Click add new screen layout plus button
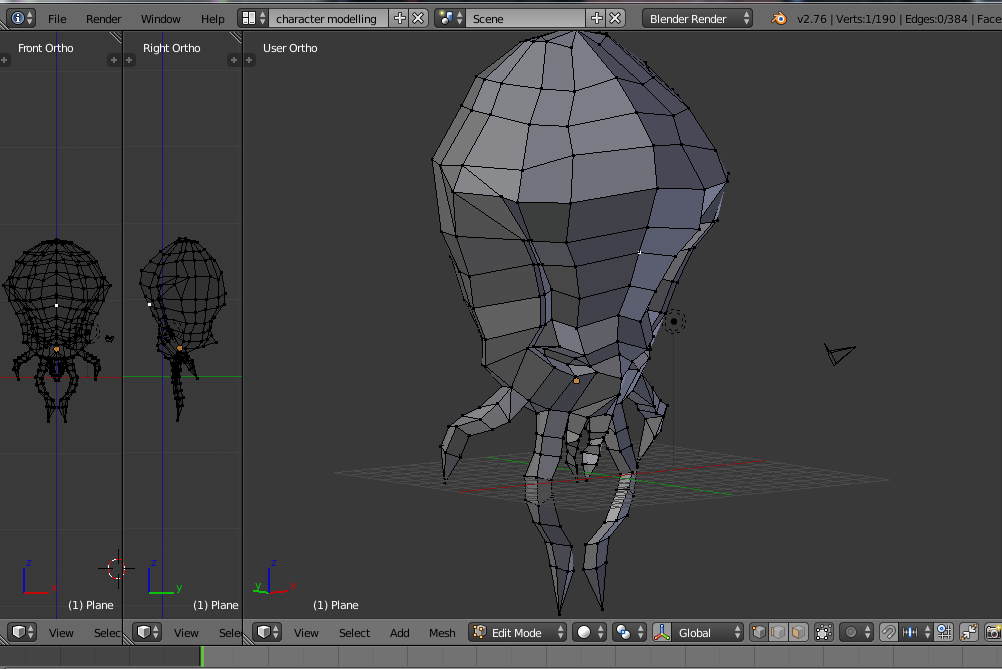Image resolution: width=1002 pixels, height=669 pixels. point(400,19)
